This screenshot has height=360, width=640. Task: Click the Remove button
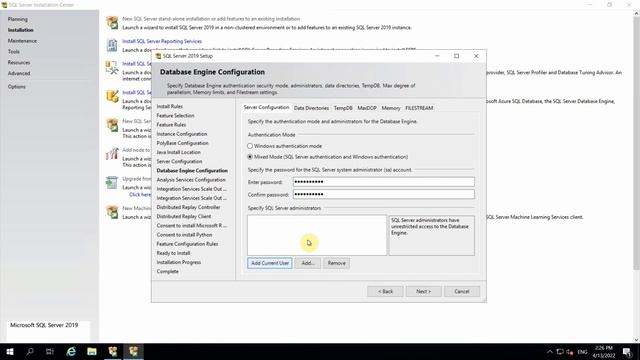tap(336, 263)
